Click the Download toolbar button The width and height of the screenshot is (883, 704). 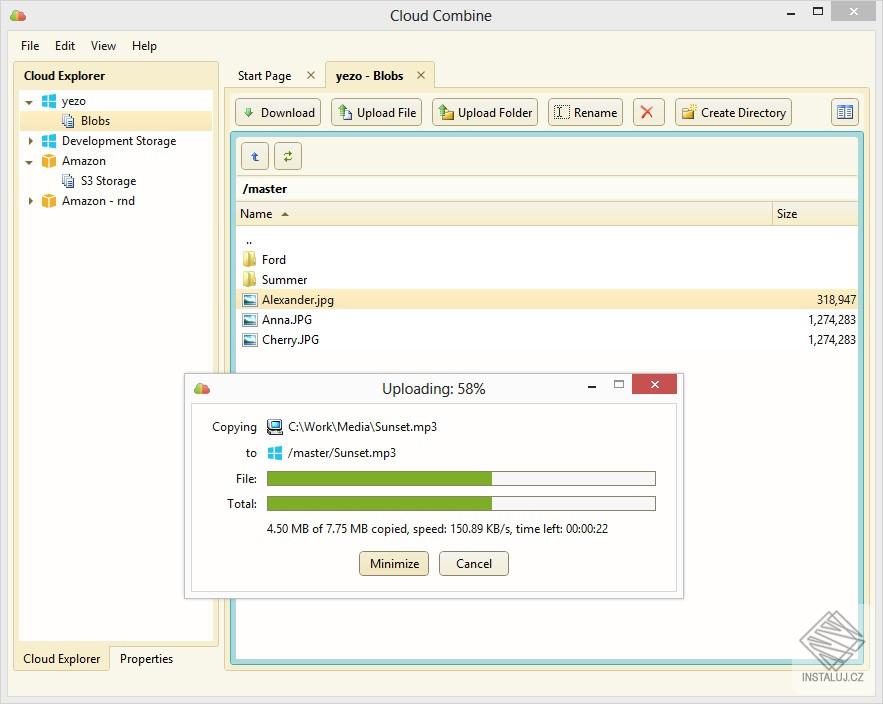click(278, 113)
